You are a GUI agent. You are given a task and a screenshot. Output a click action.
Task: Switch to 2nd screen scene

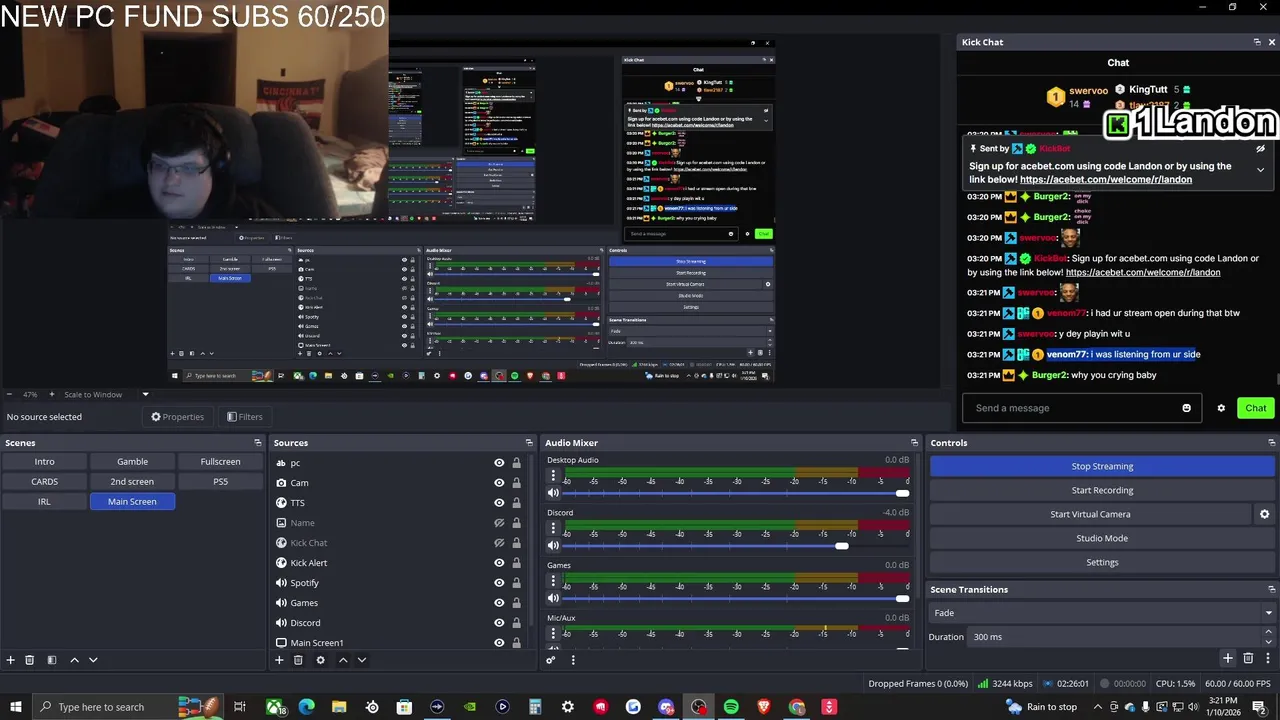point(132,482)
